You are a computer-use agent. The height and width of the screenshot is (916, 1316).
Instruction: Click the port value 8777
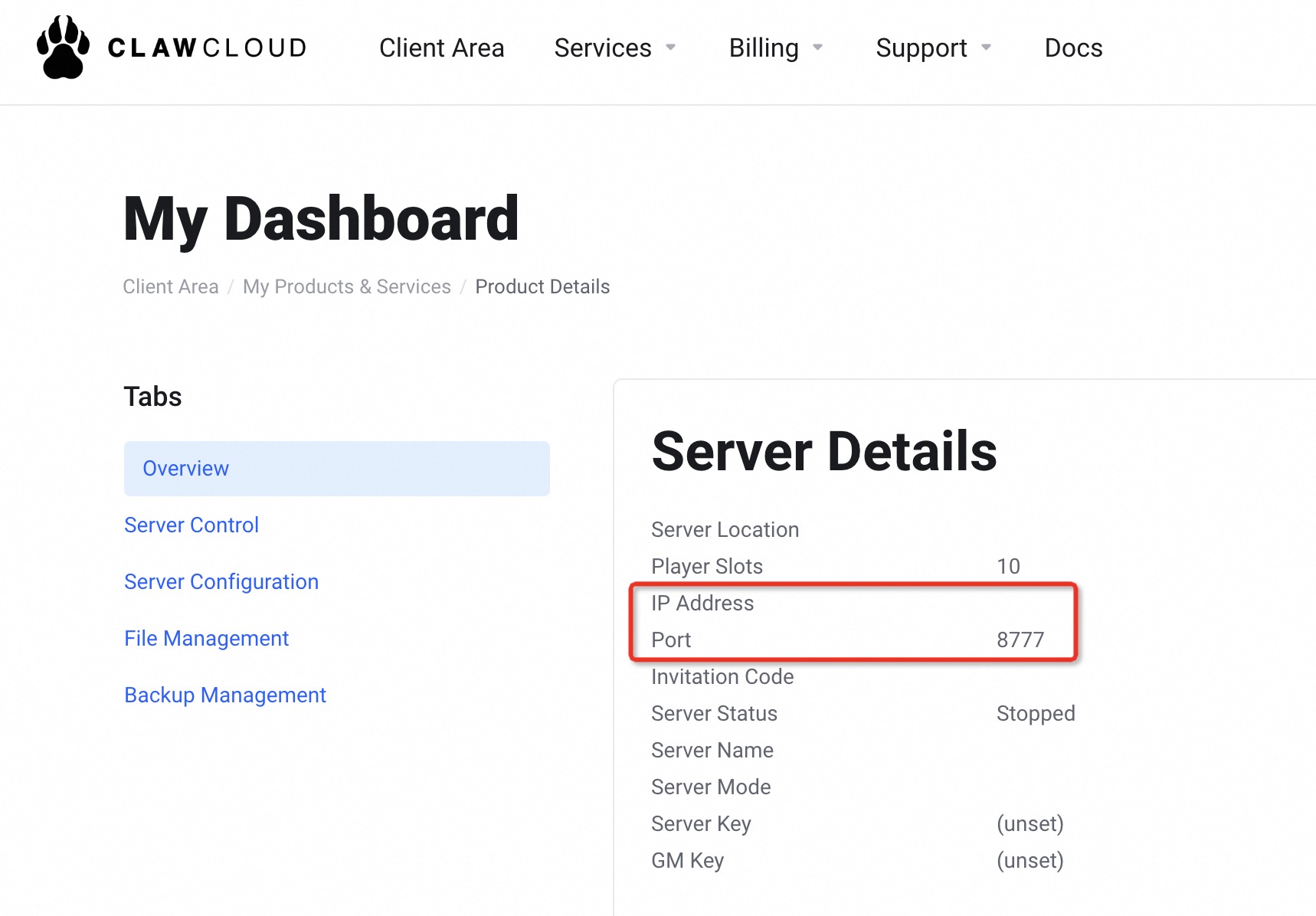pos(1020,640)
